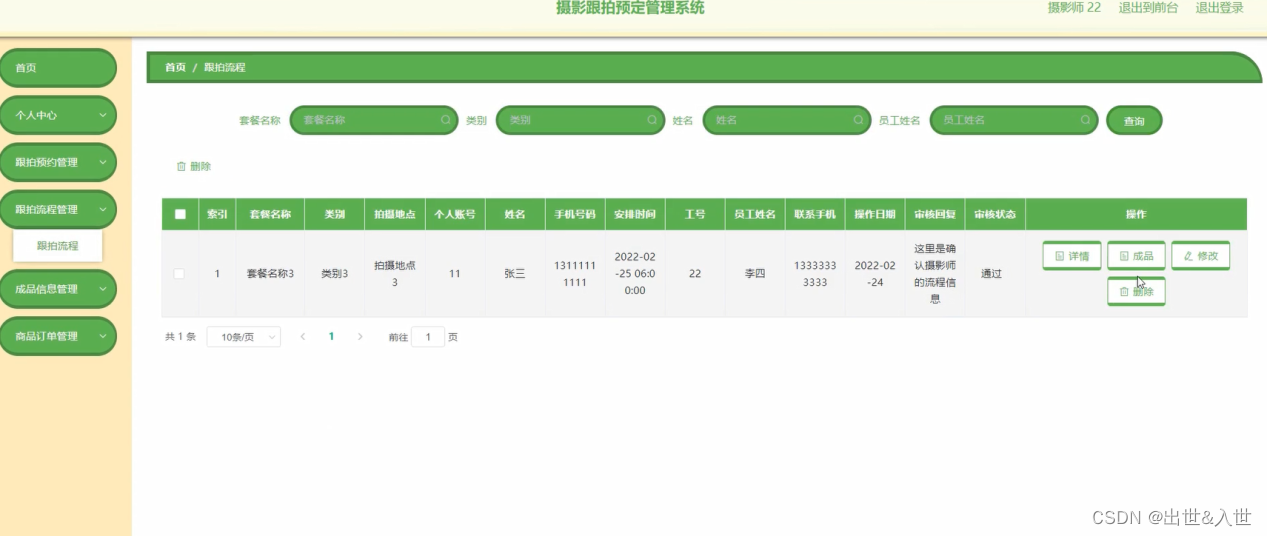Expand the 跟拍预约管理 sidebar menu
Viewport: 1267px width, 536px height.
pos(58,162)
